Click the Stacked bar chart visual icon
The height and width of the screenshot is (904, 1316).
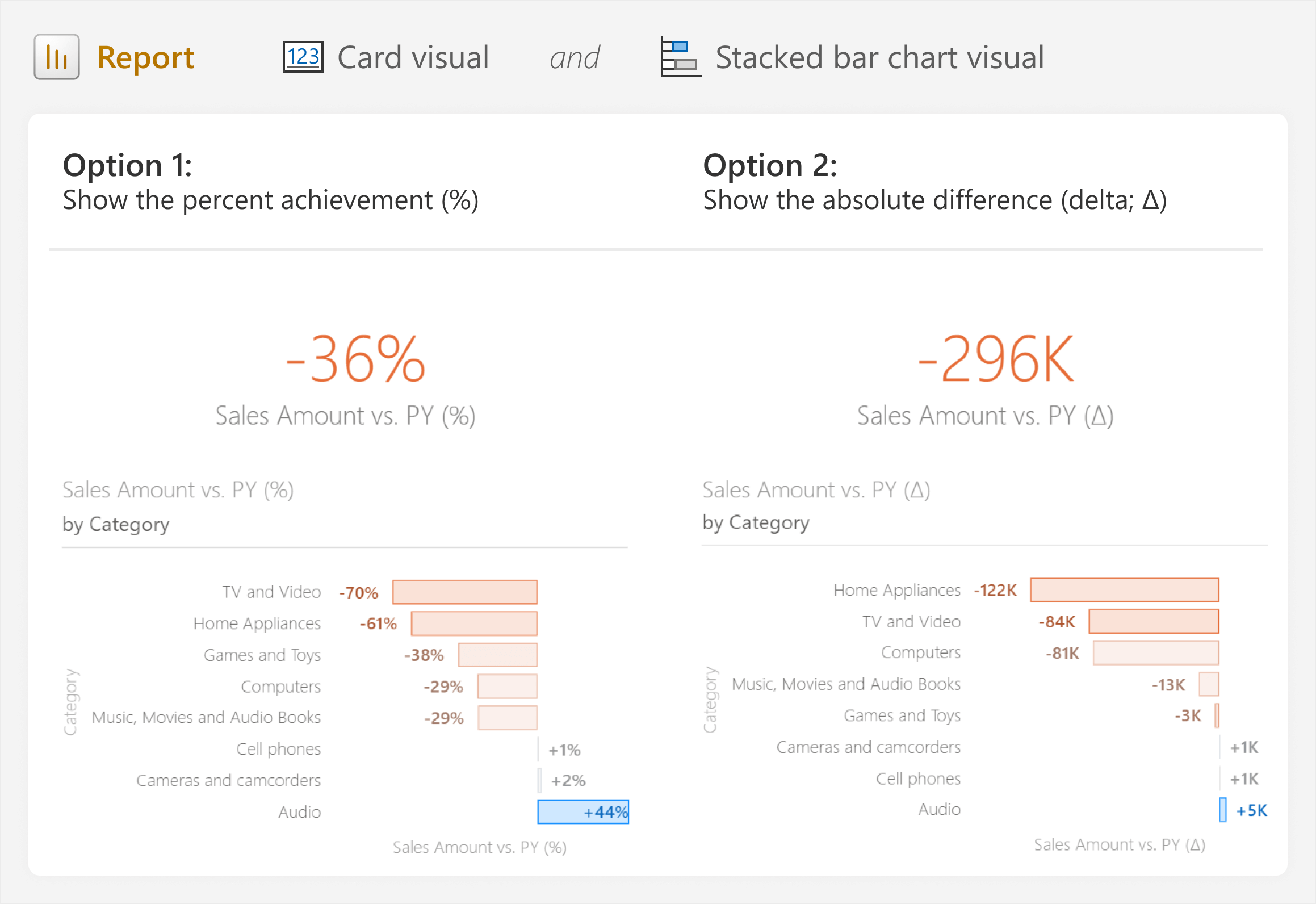point(681,57)
